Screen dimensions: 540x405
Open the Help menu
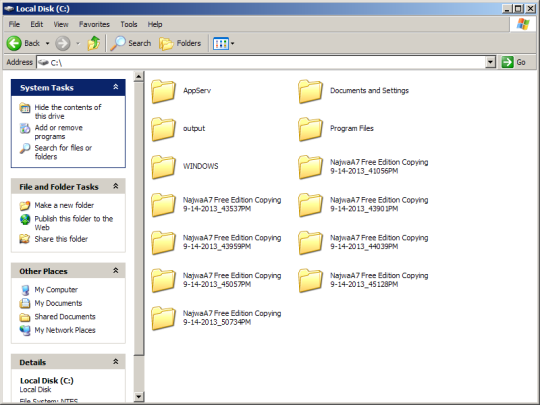coord(155,24)
